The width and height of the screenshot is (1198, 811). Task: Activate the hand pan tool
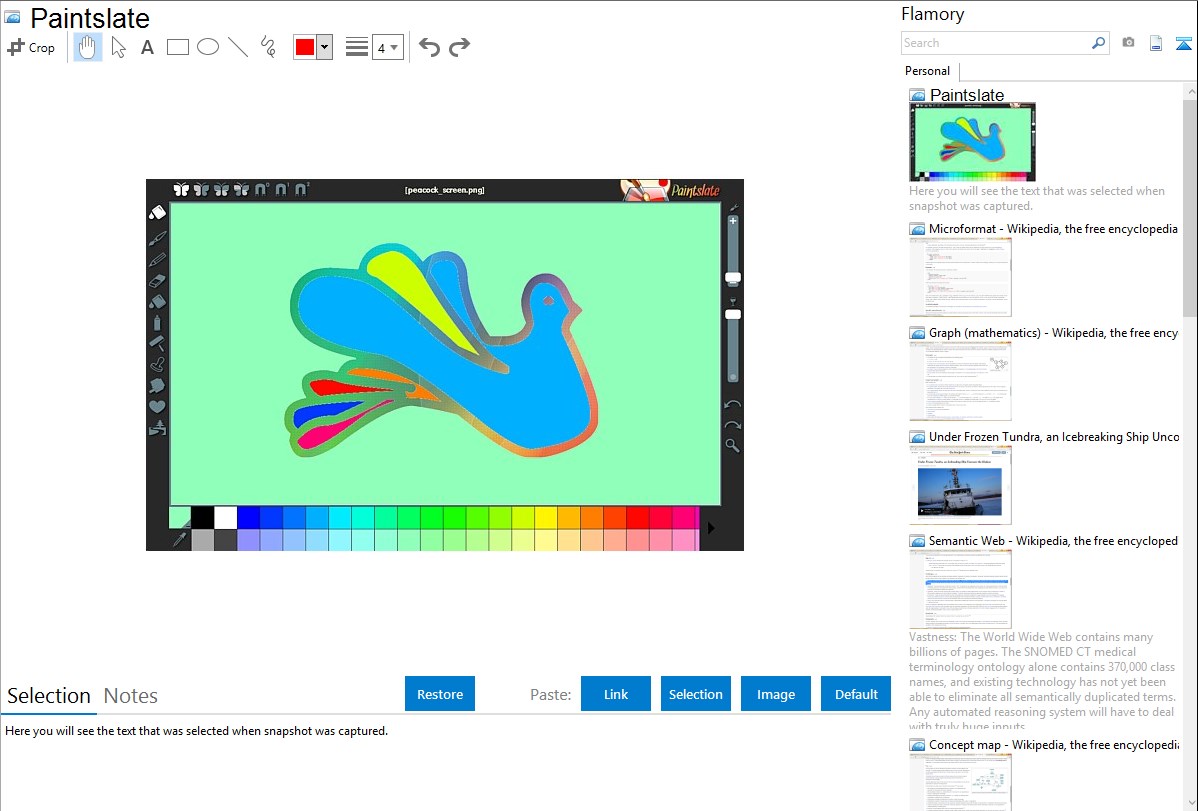pyautogui.click(x=88, y=47)
